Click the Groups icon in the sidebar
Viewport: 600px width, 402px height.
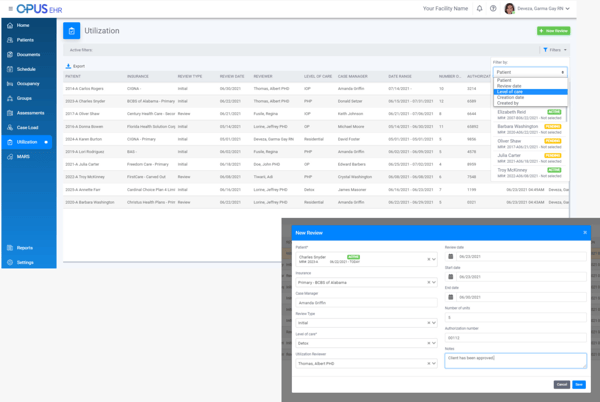10,98
